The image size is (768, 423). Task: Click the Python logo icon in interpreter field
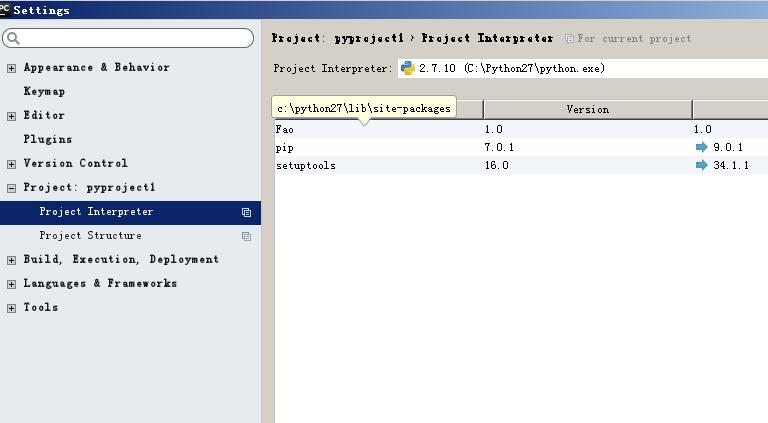click(408, 68)
